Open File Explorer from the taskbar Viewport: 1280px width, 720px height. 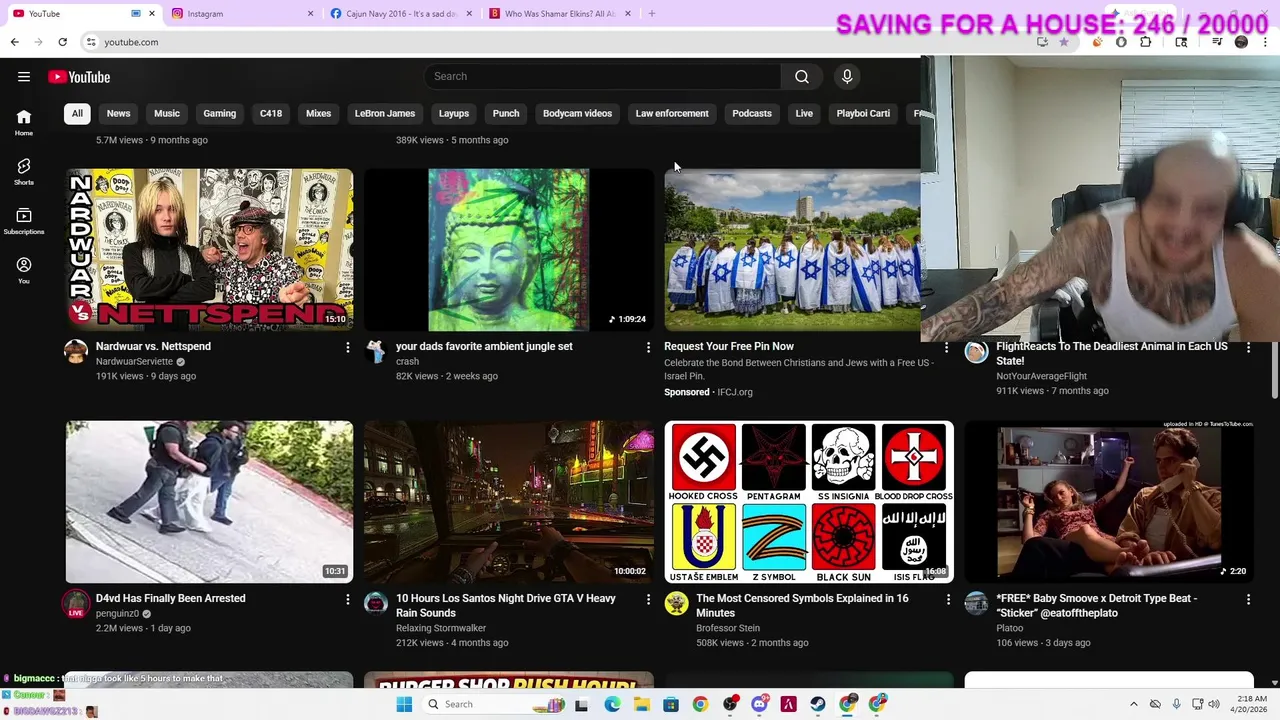pyautogui.click(x=641, y=704)
